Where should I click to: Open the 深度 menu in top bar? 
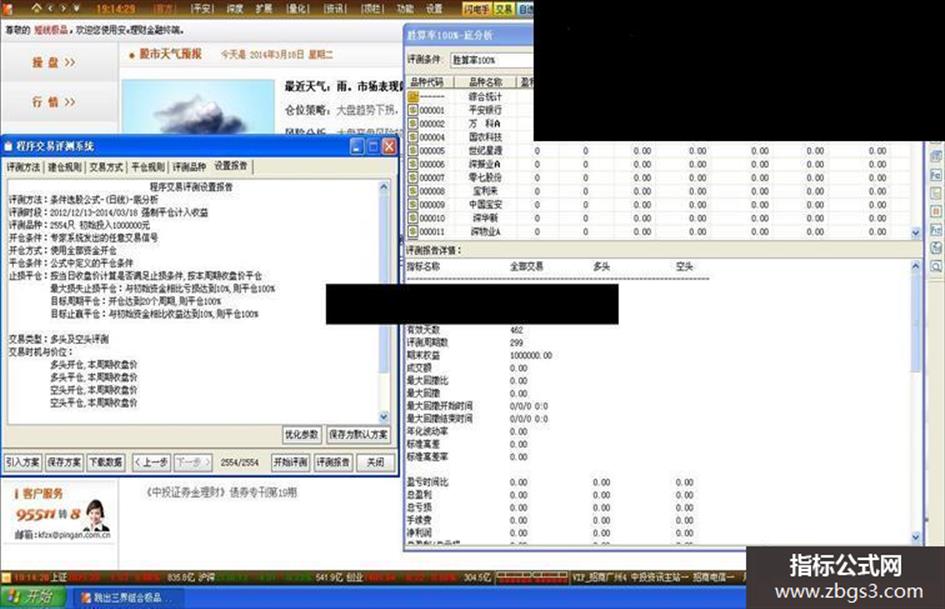click(x=234, y=8)
